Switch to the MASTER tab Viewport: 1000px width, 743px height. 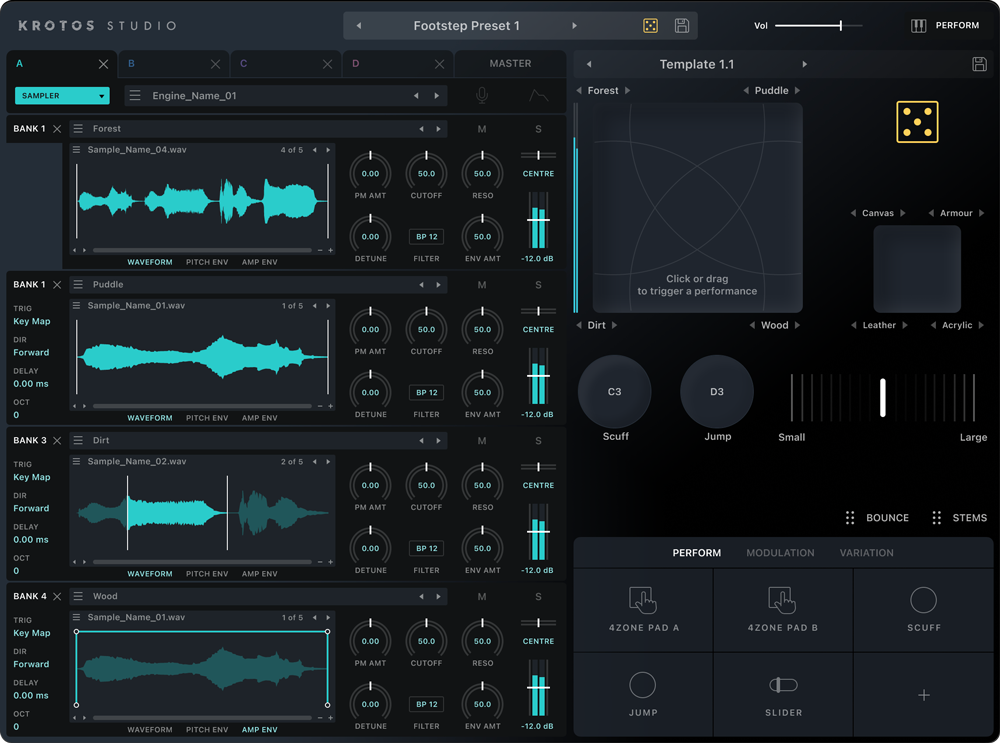pos(510,64)
